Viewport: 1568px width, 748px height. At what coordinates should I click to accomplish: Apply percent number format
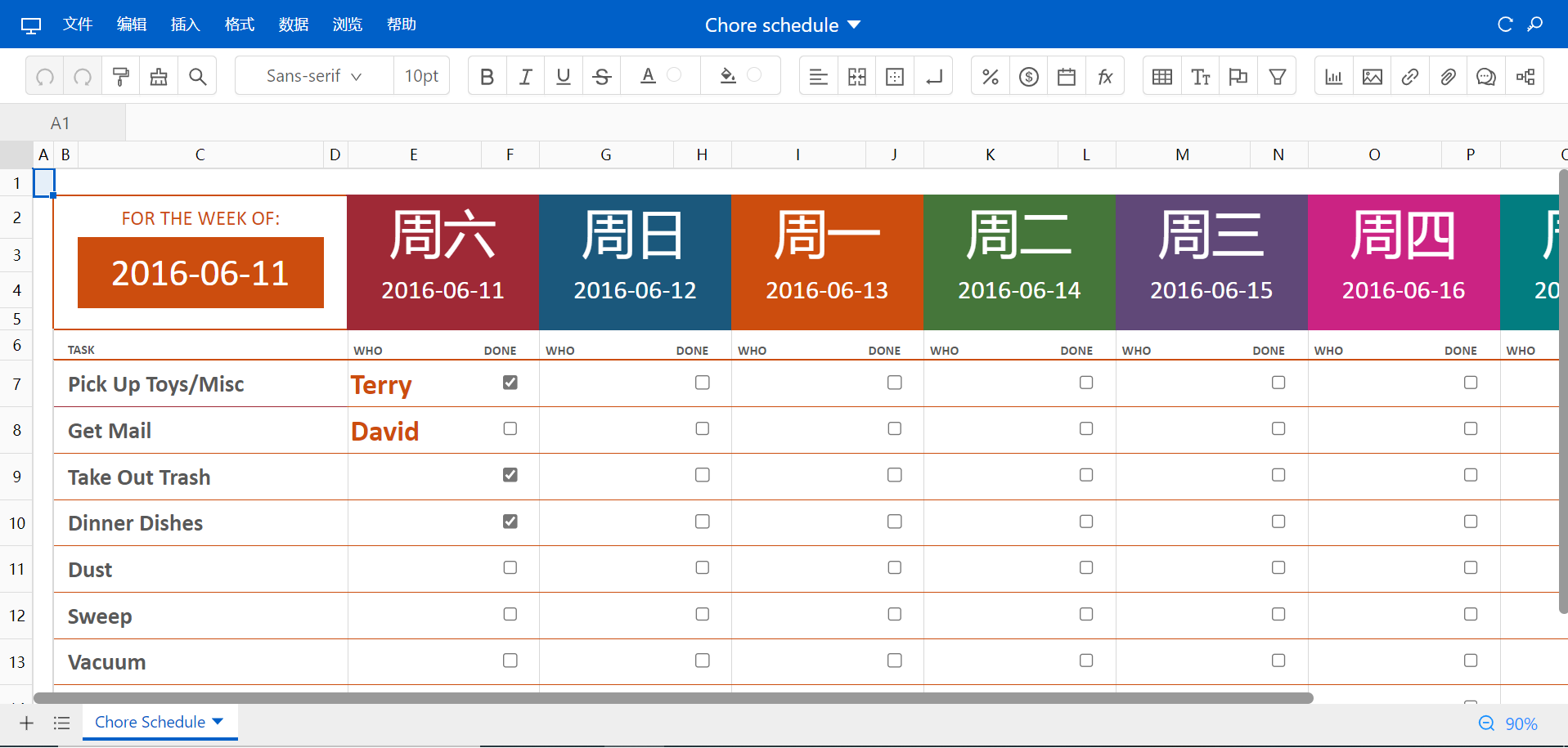(x=990, y=75)
